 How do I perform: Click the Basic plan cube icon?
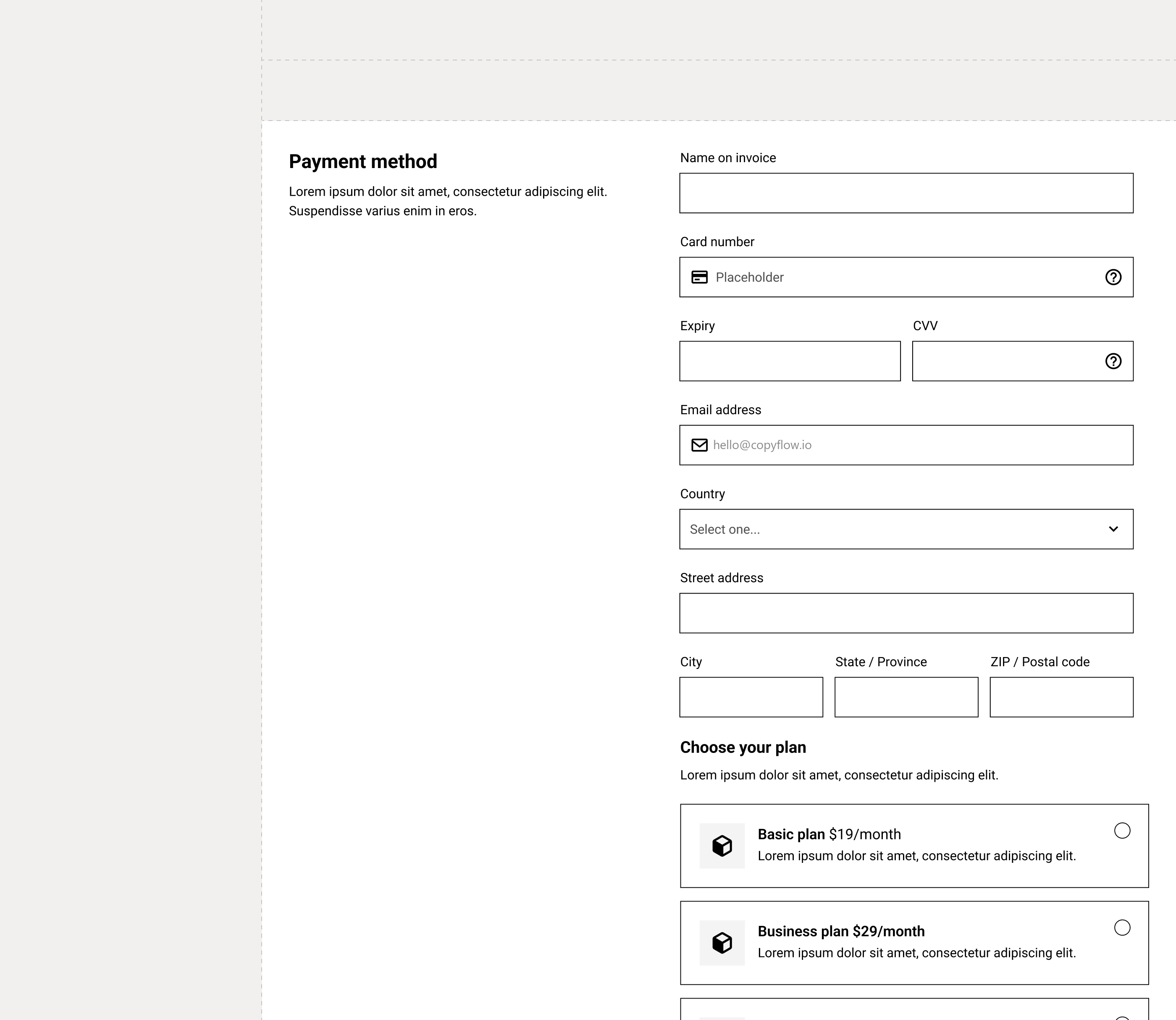point(722,846)
